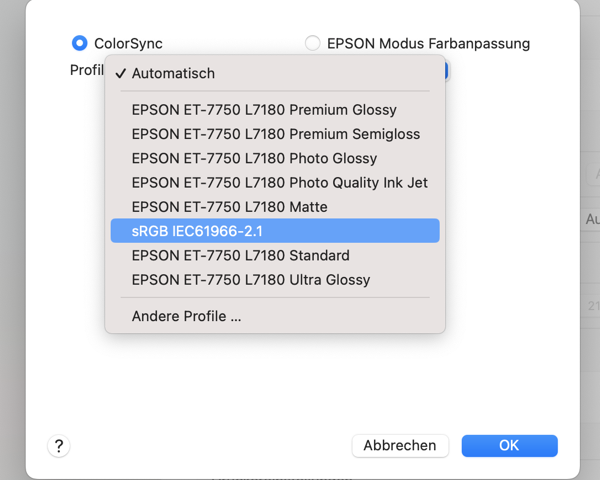Screen dimensions: 600x480
Task: Select EPSON Modus Farbanpassung radio button
Action: [313, 43]
